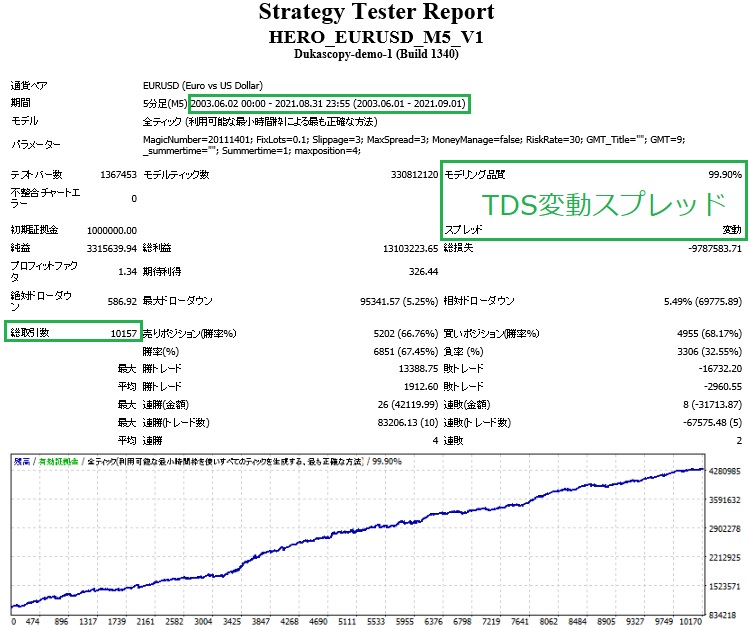Image resolution: width=749 pixels, height=628 pixels.
Task: Select the HERO_EURUSD_M5_V1 strategy name
Action: [376, 37]
